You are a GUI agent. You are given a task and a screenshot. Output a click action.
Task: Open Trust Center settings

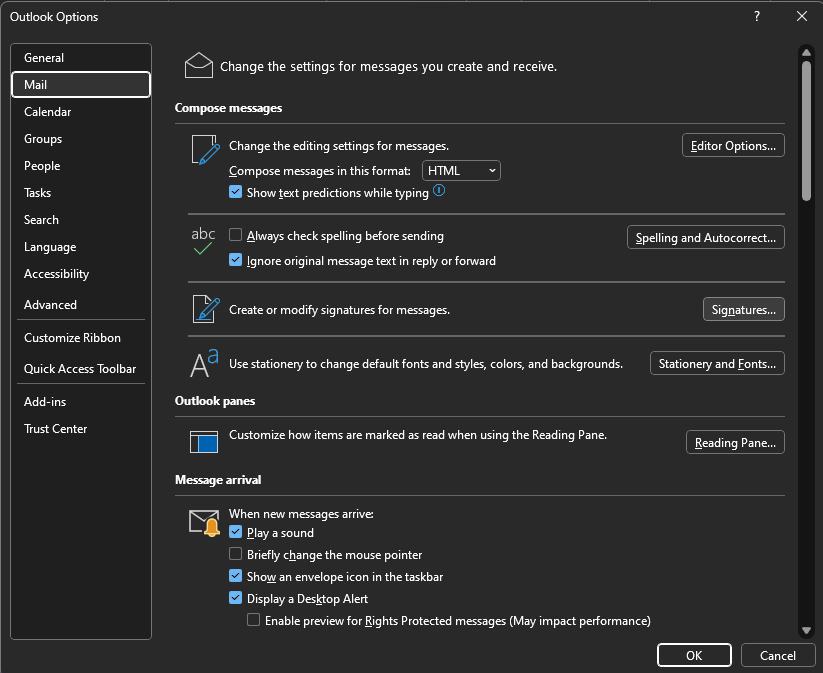click(x=81, y=429)
